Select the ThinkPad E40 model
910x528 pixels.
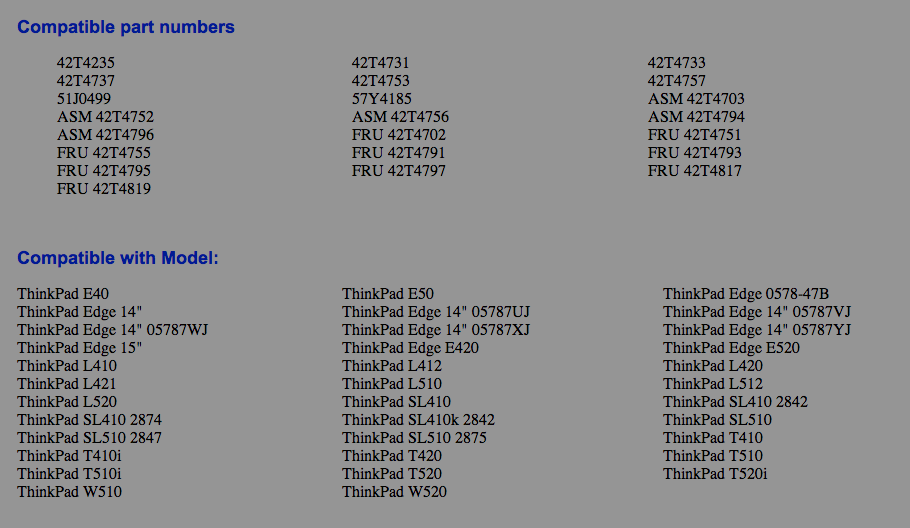63,294
